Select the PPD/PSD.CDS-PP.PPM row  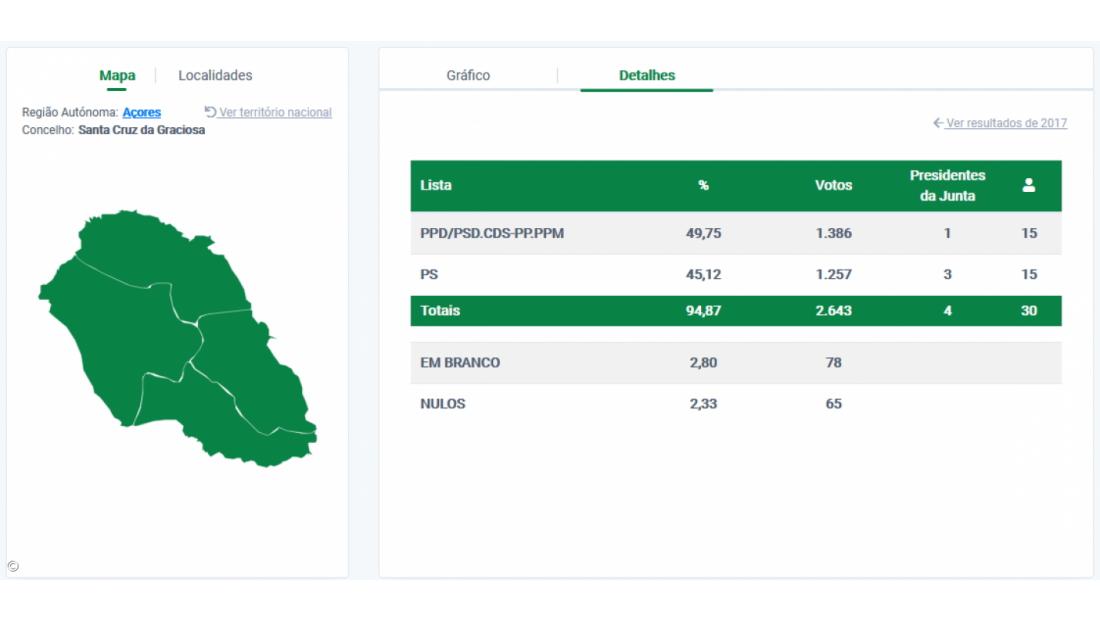[x=735, y=233]
